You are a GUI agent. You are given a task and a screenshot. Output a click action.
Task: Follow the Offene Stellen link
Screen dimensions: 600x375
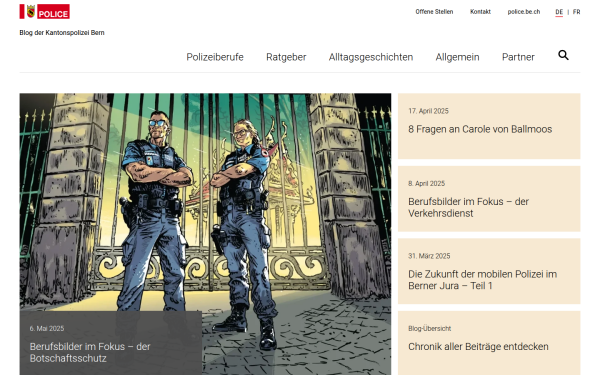click(434, 12)
